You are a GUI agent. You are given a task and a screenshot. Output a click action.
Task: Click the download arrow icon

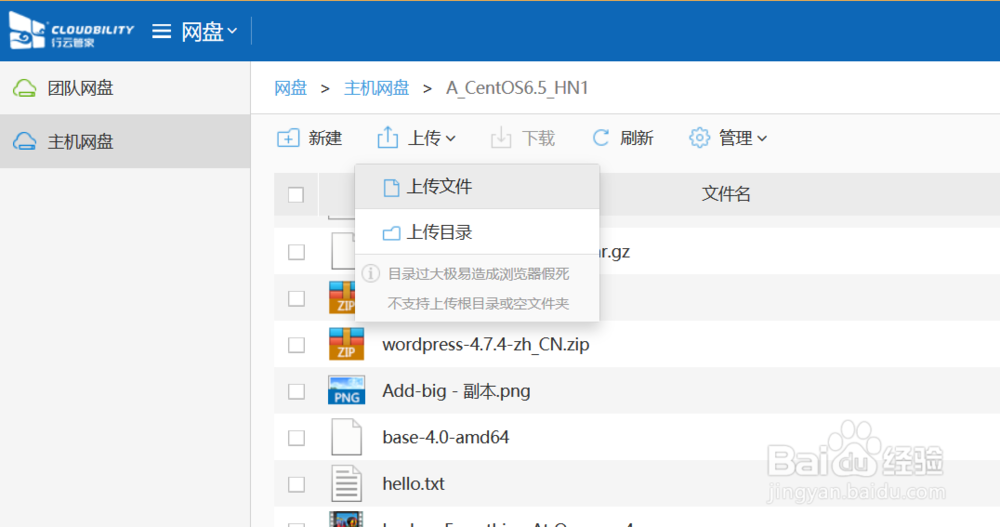(501, 138)
